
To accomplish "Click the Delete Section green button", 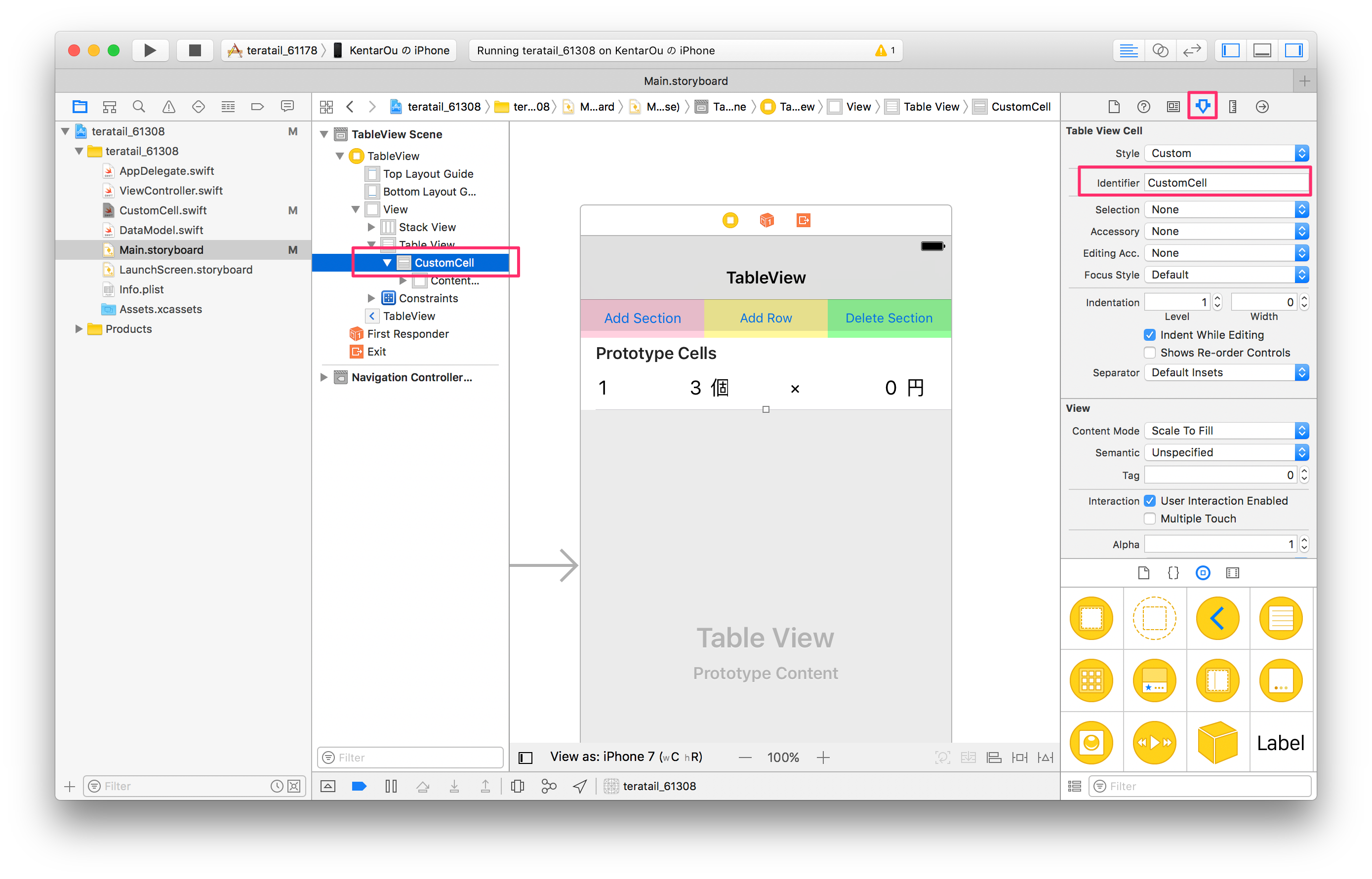I will coord(888,318).
